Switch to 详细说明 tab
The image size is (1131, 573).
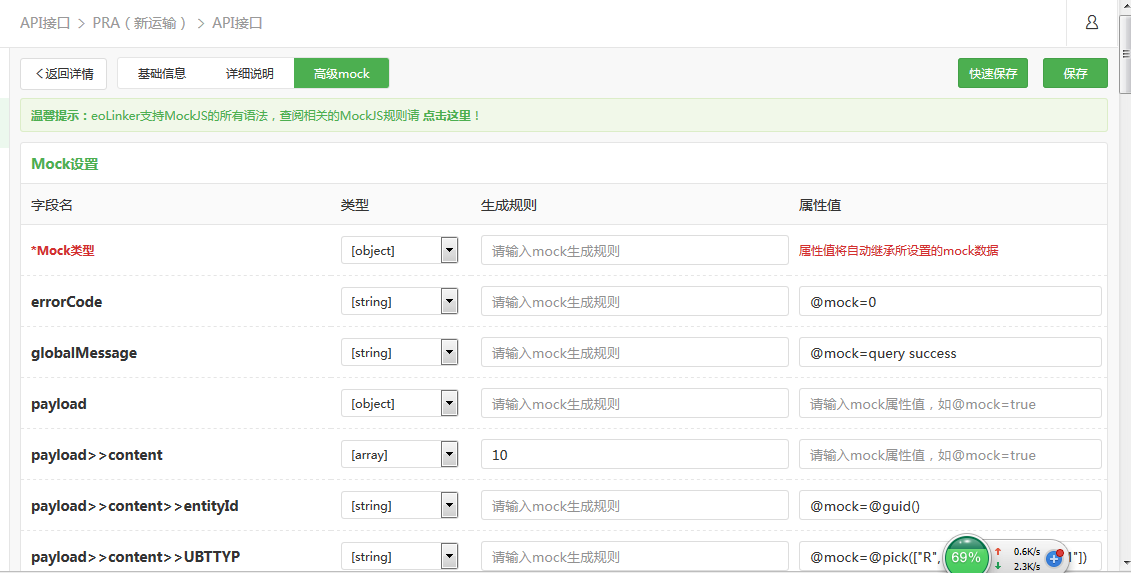250,74
